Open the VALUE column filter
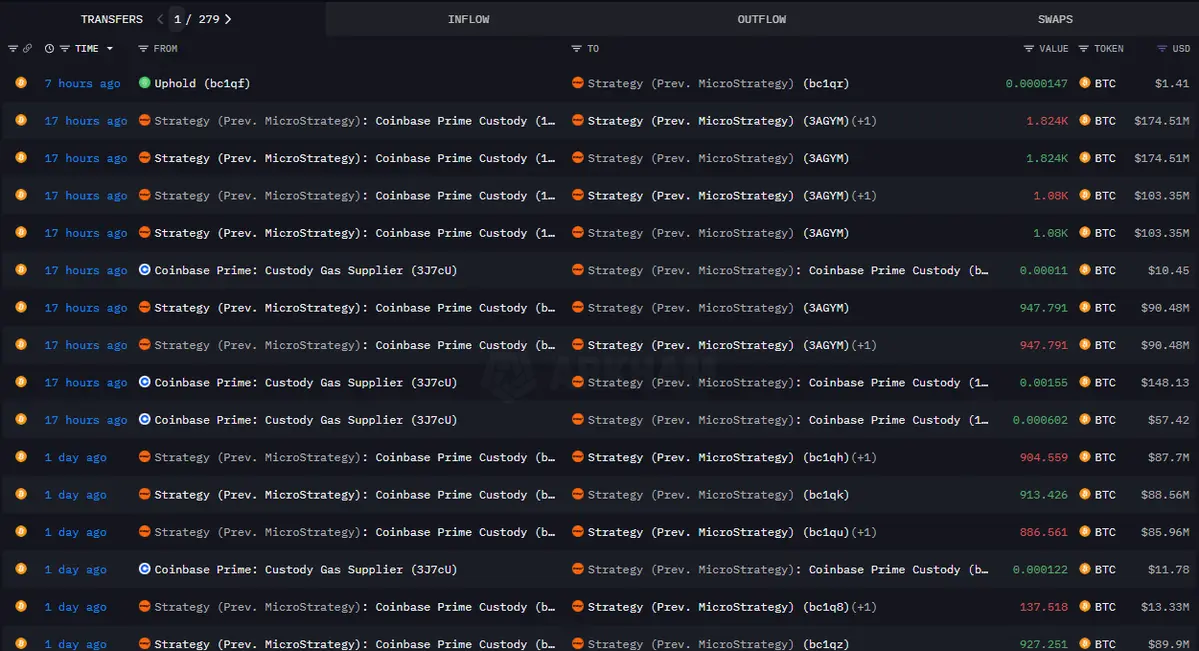The height and width of the screenshot is (651, 1199). point(1028,48)
